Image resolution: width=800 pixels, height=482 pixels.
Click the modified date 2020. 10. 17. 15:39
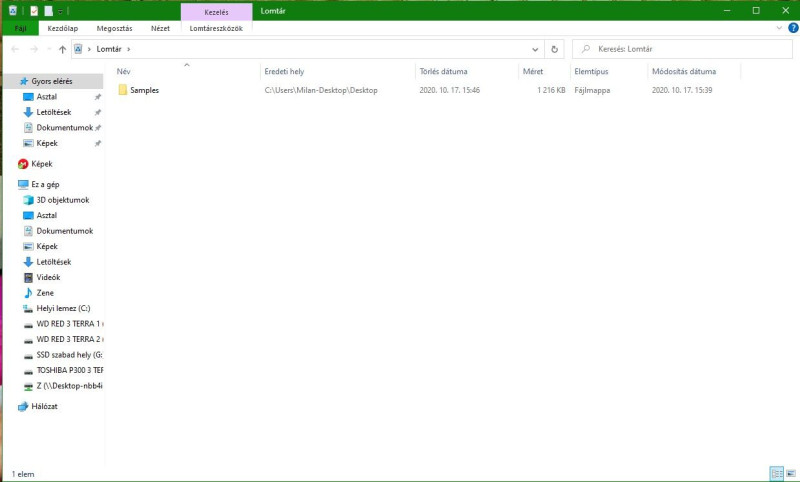(682, 90)
